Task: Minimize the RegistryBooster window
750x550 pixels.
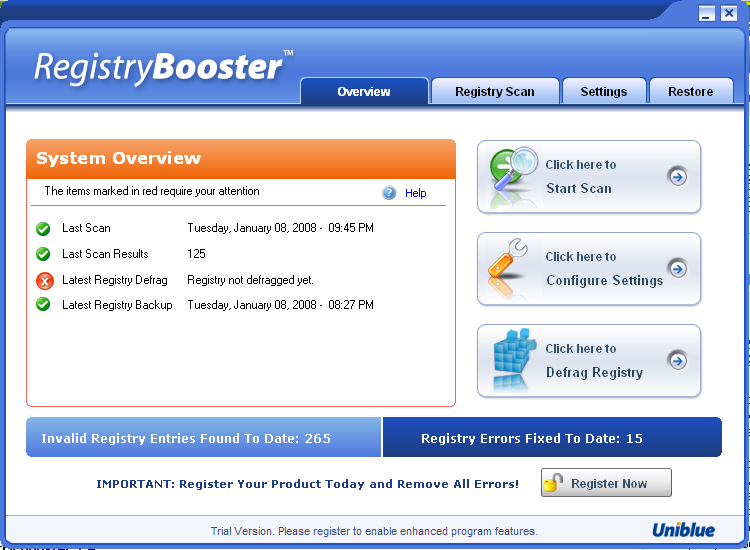Action: [x=706, y=13]
